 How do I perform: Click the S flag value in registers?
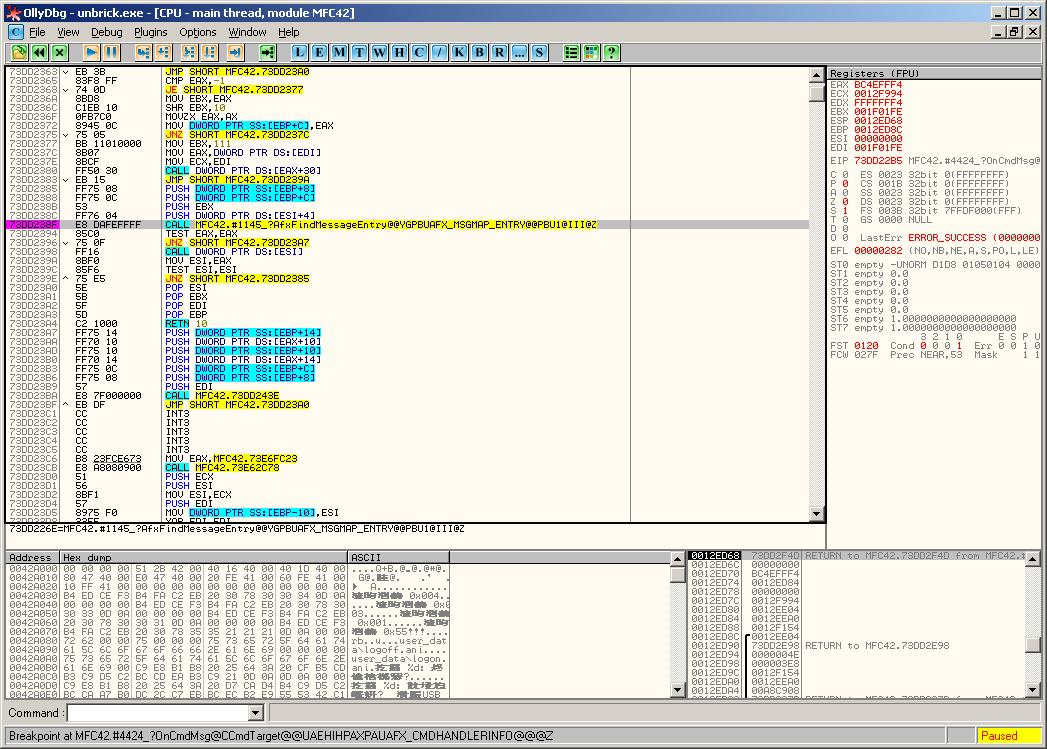point(845,211)
